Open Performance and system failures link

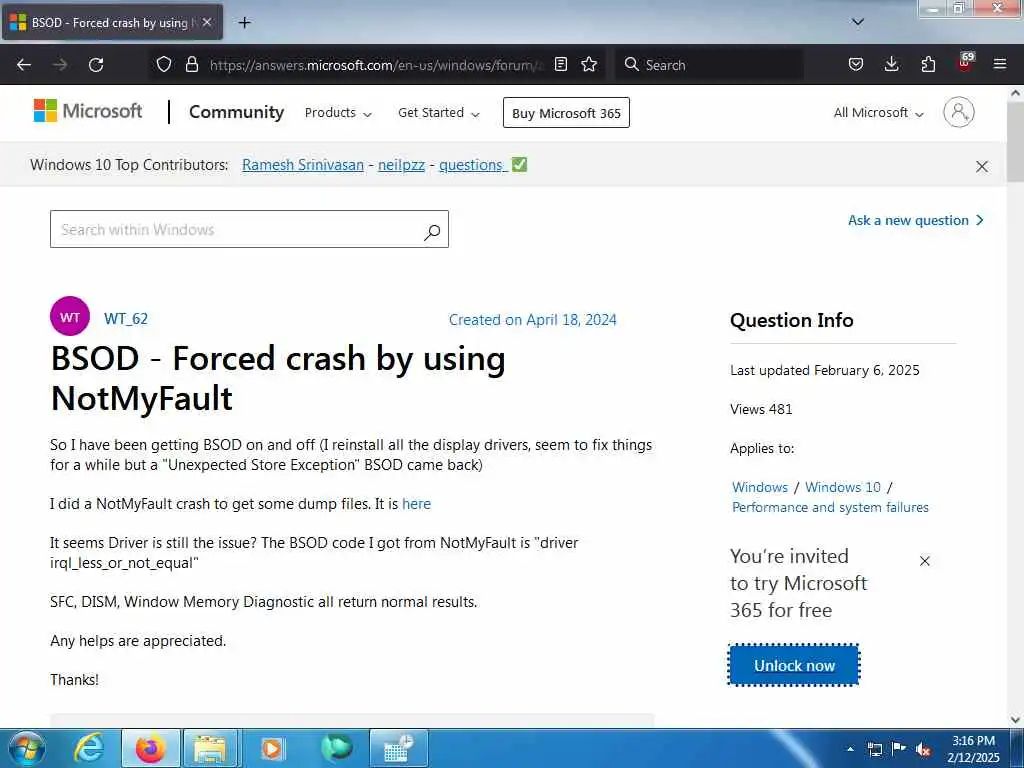(x=830, y=507)
